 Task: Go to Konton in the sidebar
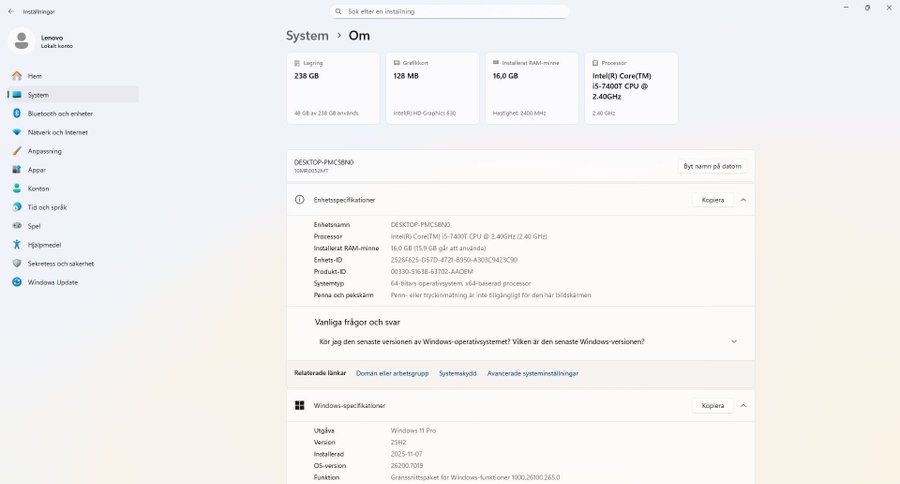point(38,189)
